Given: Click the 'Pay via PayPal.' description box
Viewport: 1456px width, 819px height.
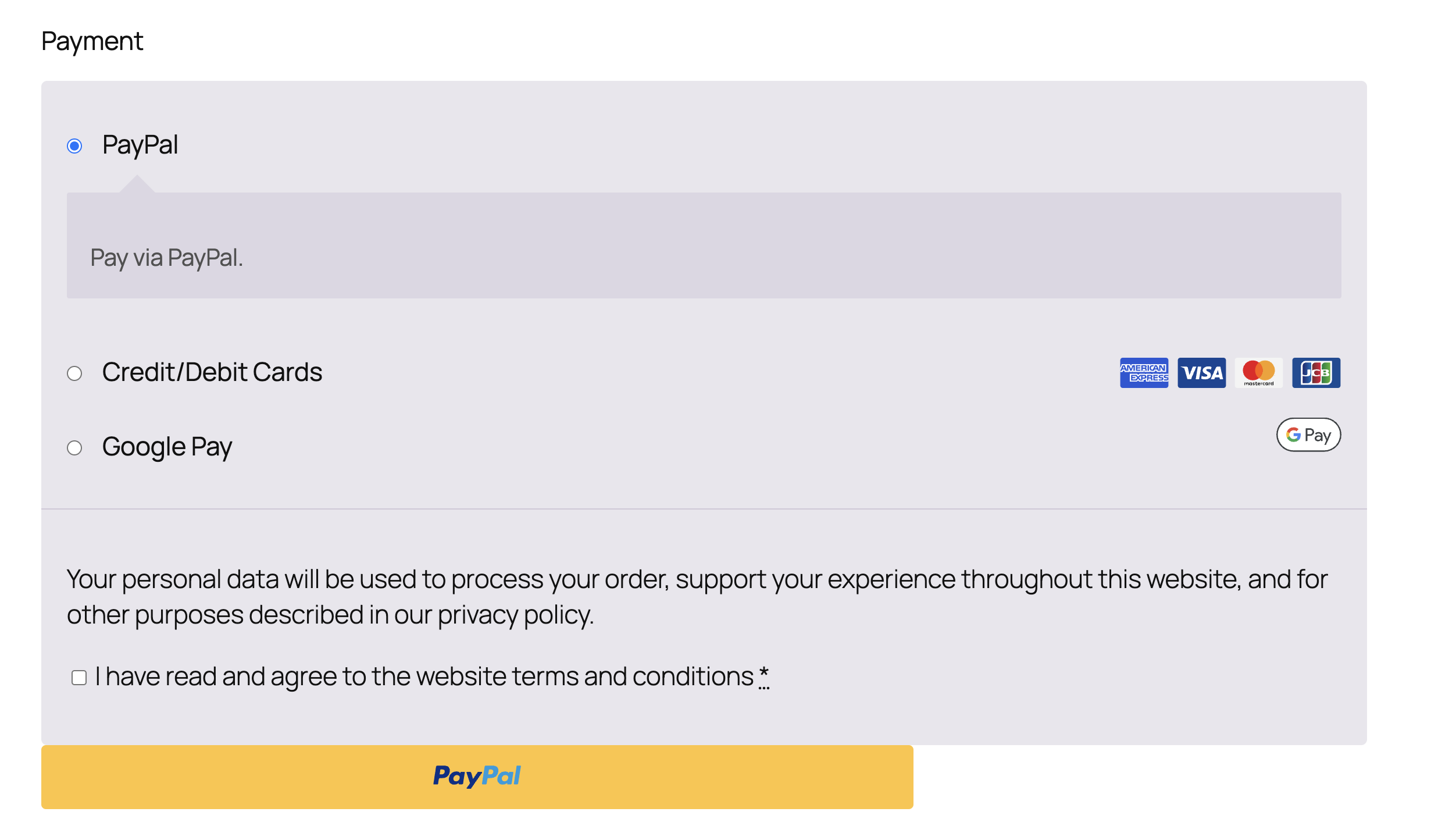Looking at the screenshot, I should coord(704,245).
